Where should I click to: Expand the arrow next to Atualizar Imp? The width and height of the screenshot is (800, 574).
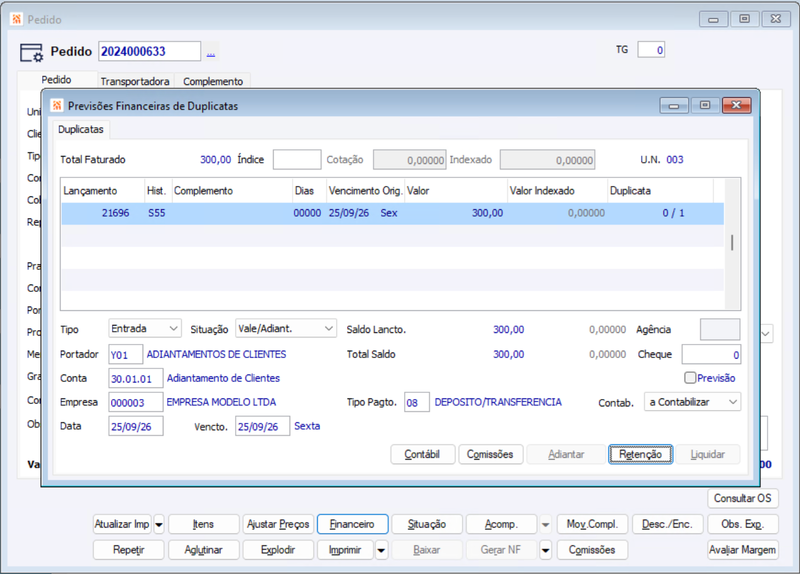(159, 524)
